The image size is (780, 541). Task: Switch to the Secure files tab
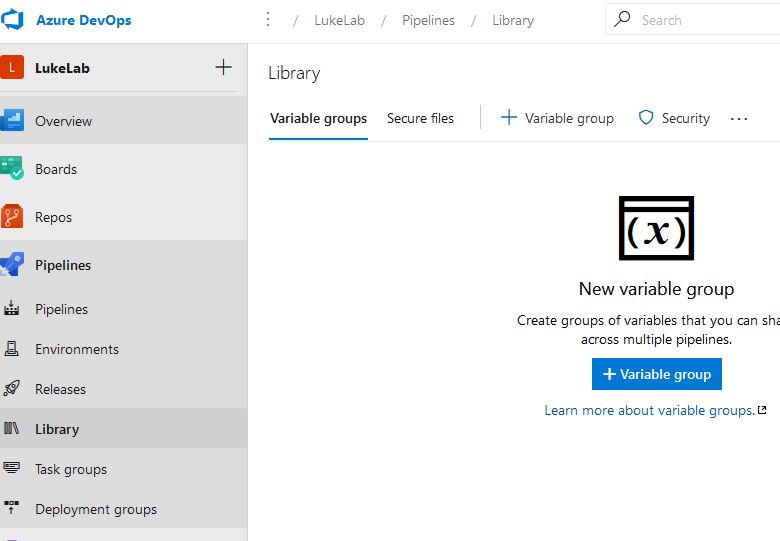coord(420,118)
